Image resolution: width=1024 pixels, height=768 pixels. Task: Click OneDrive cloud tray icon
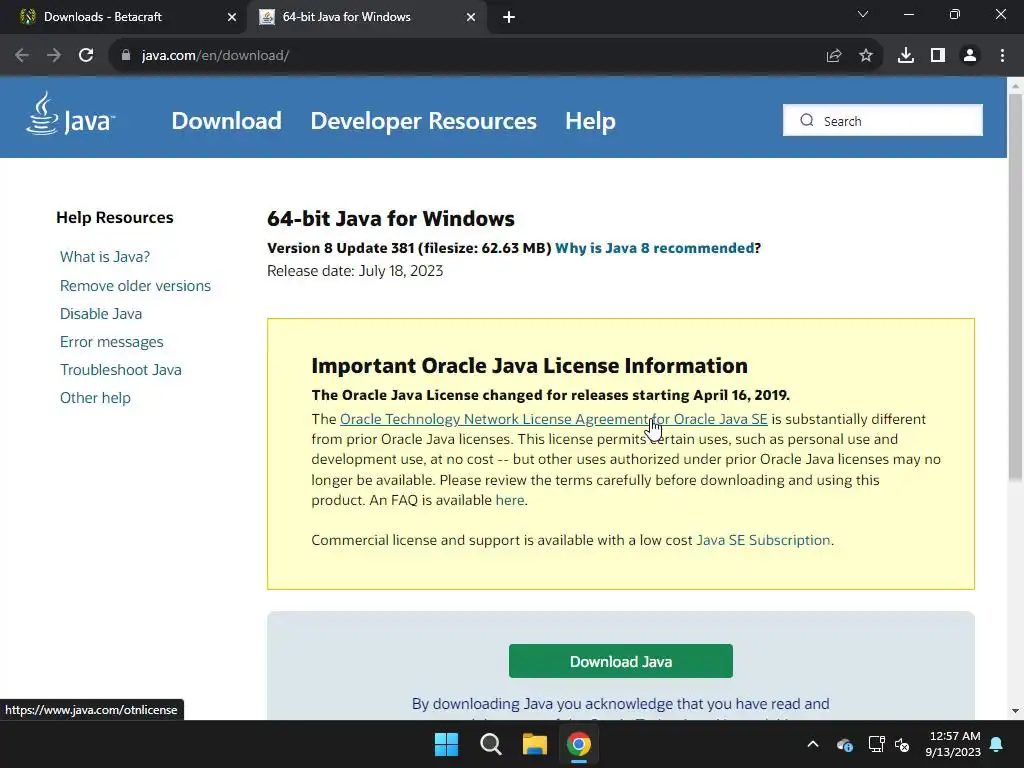(844, 744)
